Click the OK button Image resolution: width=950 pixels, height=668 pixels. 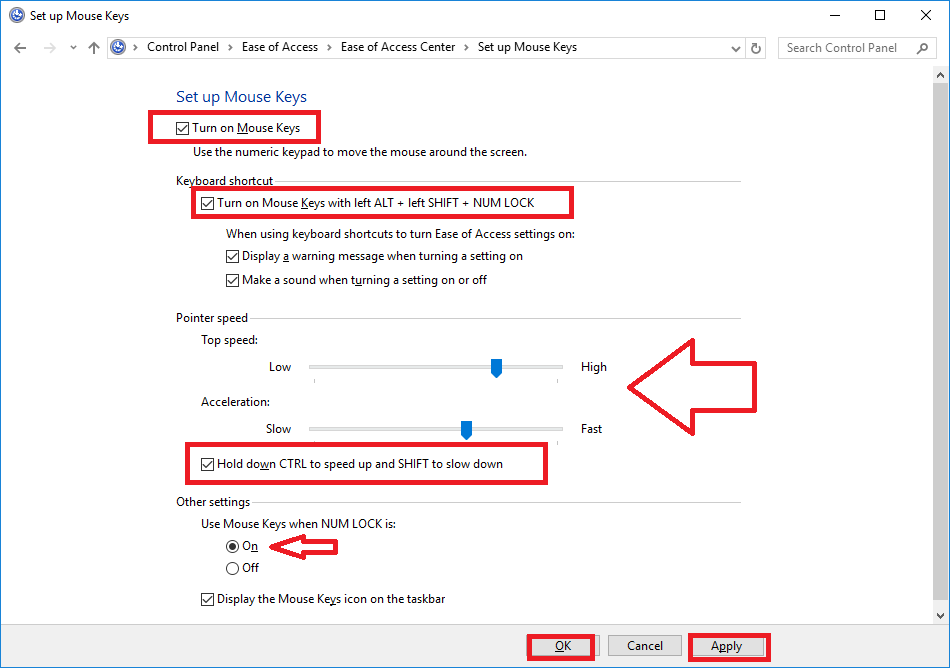[x=560, y=645]
